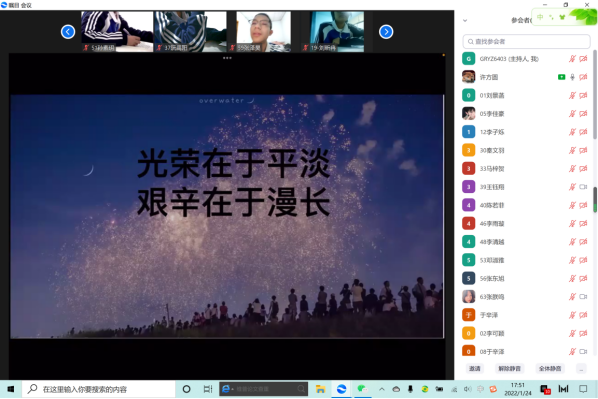Click the camera icon for 63张歆鸣
Screen dimensions: 598x399
(583, 297)
